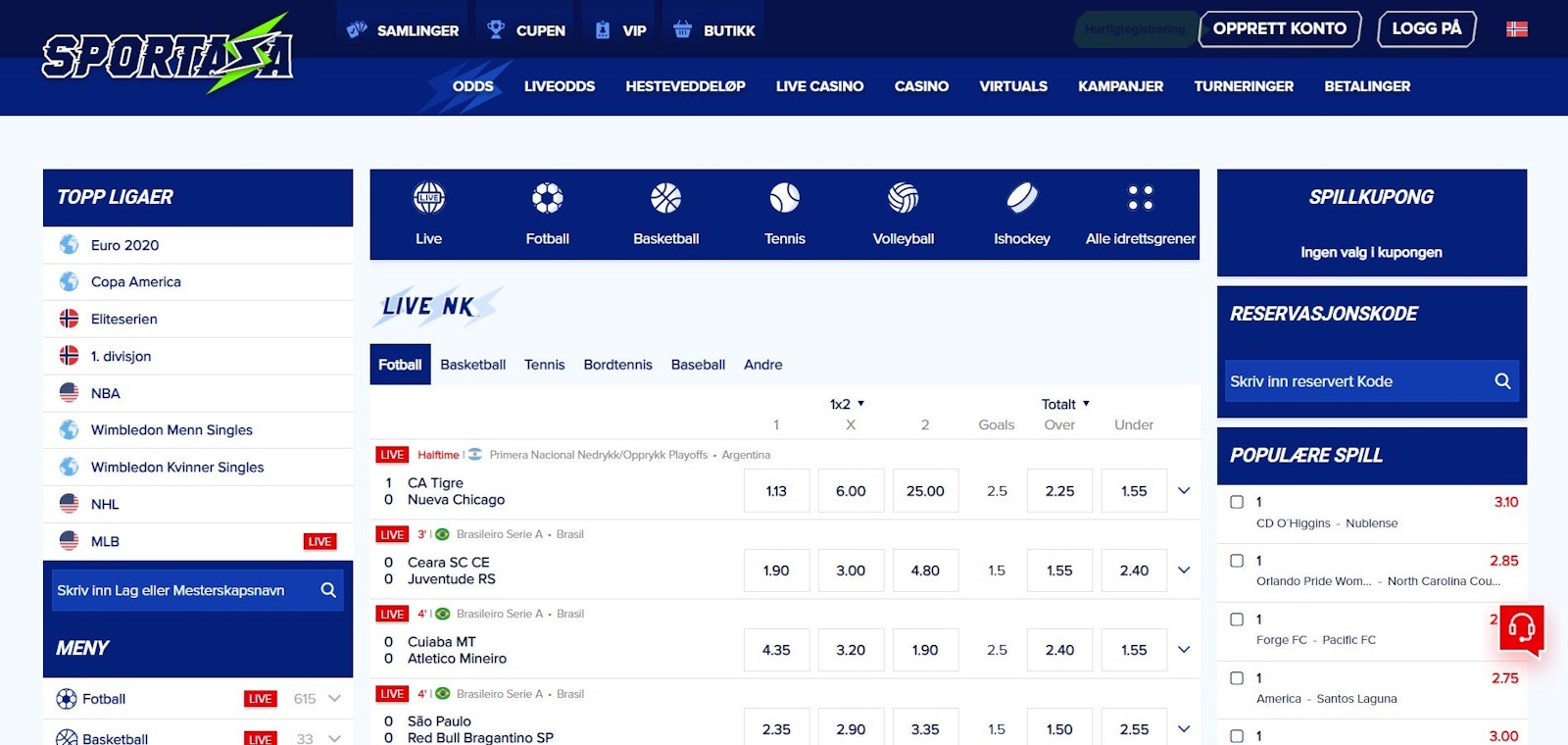This screenshot has width=1568, height=745.
Task: Switch to the Bordtennis tab
Action: [617, 365]
